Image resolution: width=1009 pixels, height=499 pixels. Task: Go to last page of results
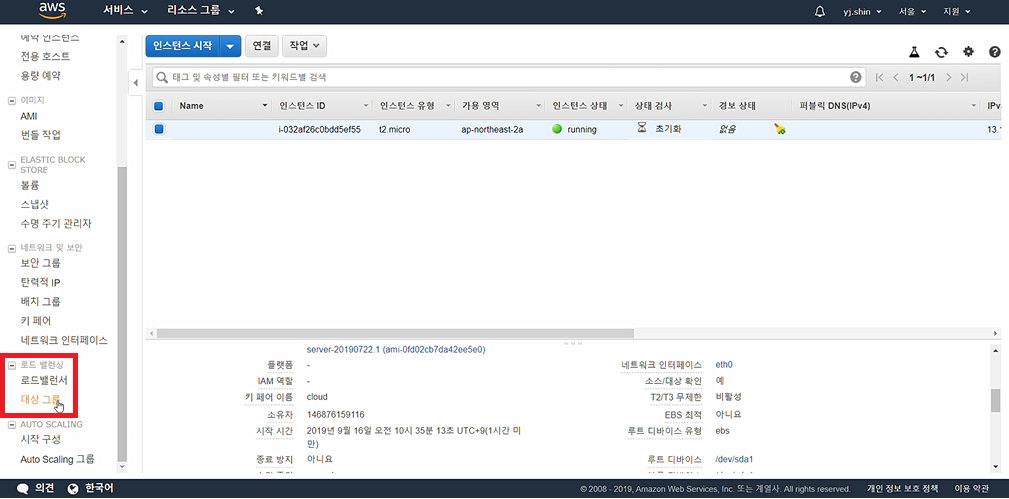[x=965, y=77]
